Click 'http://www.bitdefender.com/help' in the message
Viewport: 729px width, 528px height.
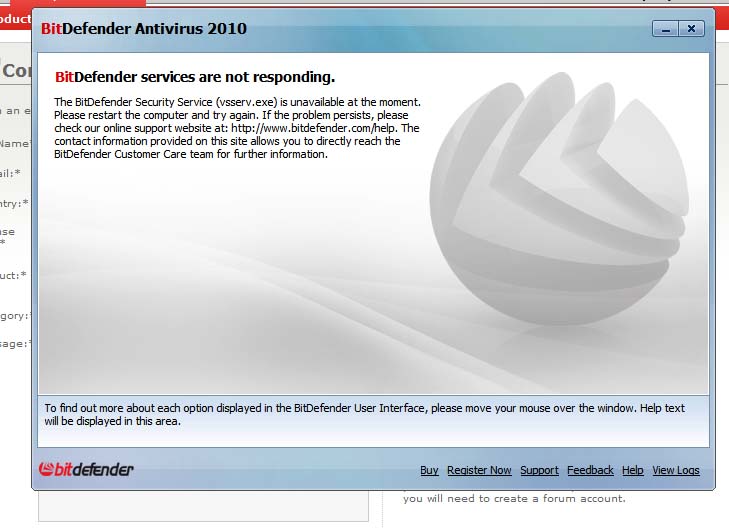pyautogui.click(x=314, y=128)
